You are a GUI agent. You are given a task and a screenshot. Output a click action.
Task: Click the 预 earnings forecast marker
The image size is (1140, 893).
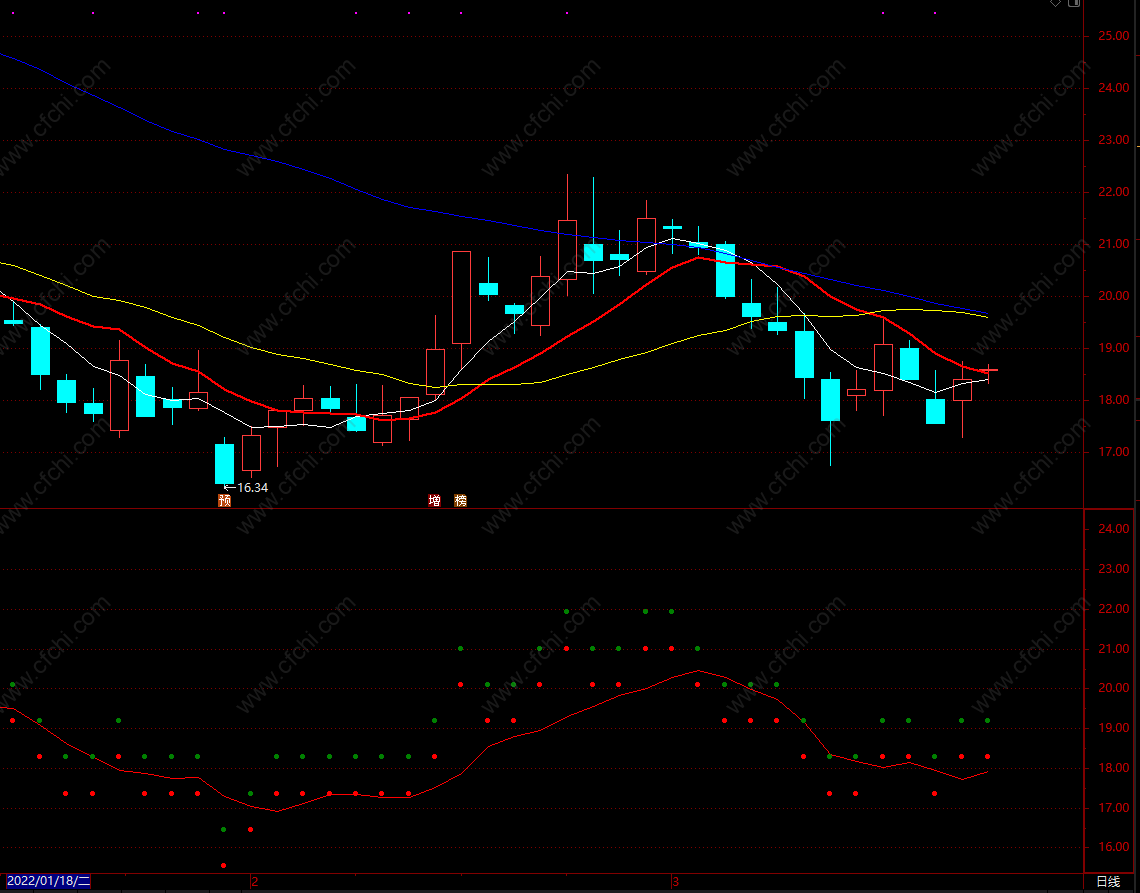coord(225,500)
